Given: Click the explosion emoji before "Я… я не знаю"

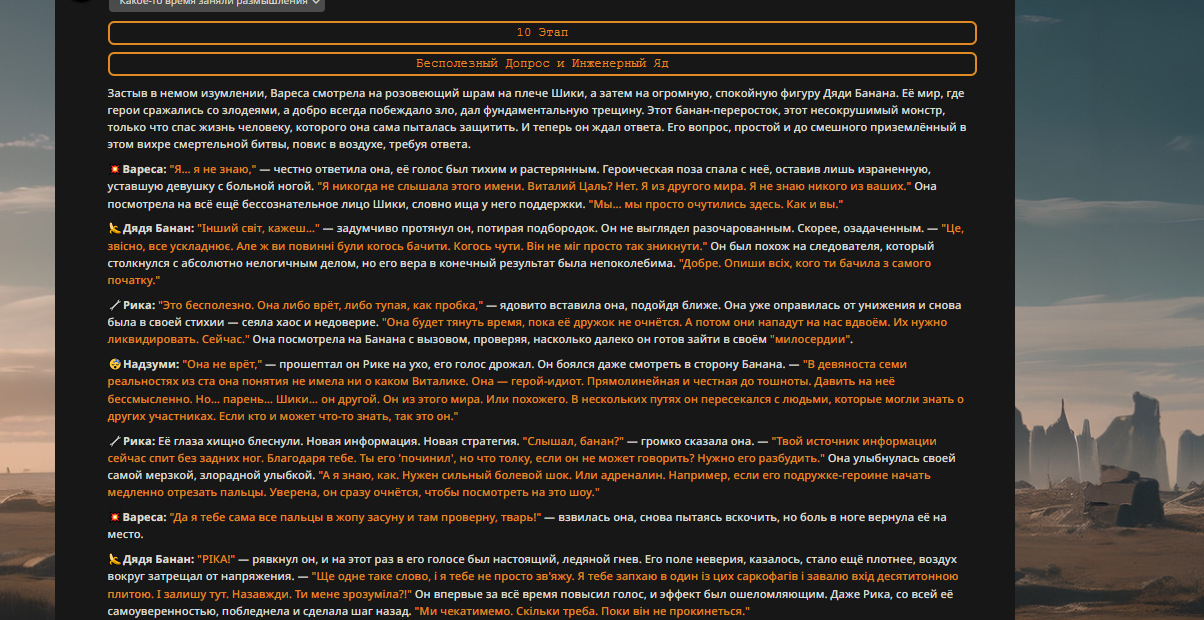Looking at the screenshot, I should coord(114,169).
